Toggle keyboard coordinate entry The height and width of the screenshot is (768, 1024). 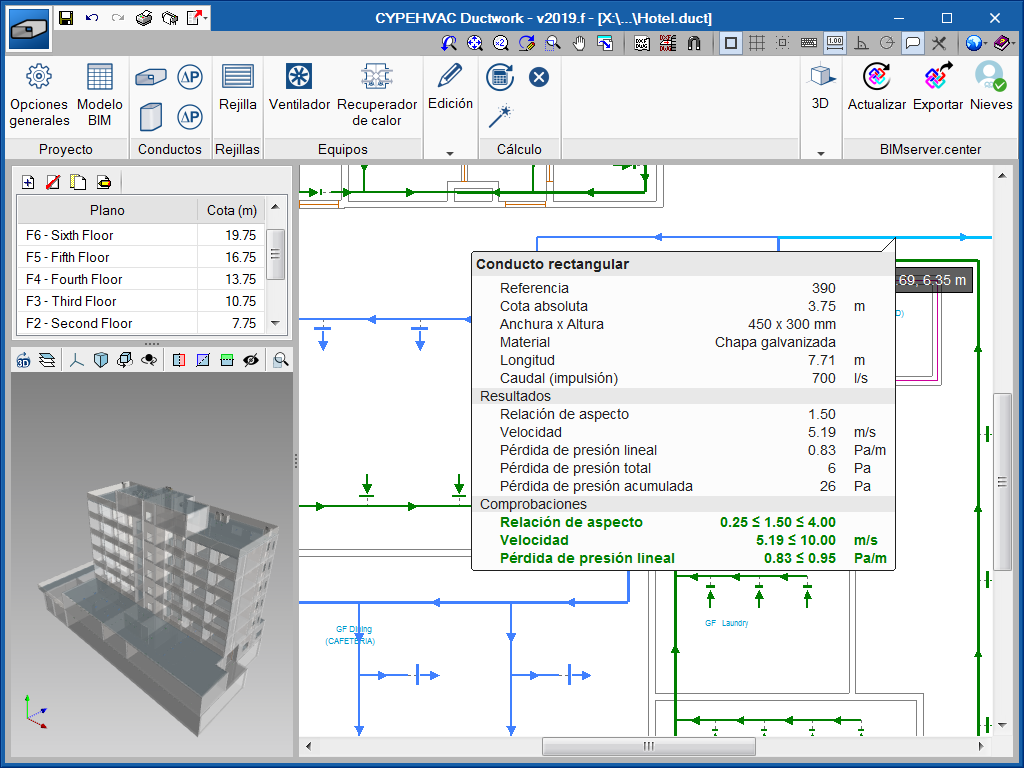808,43
